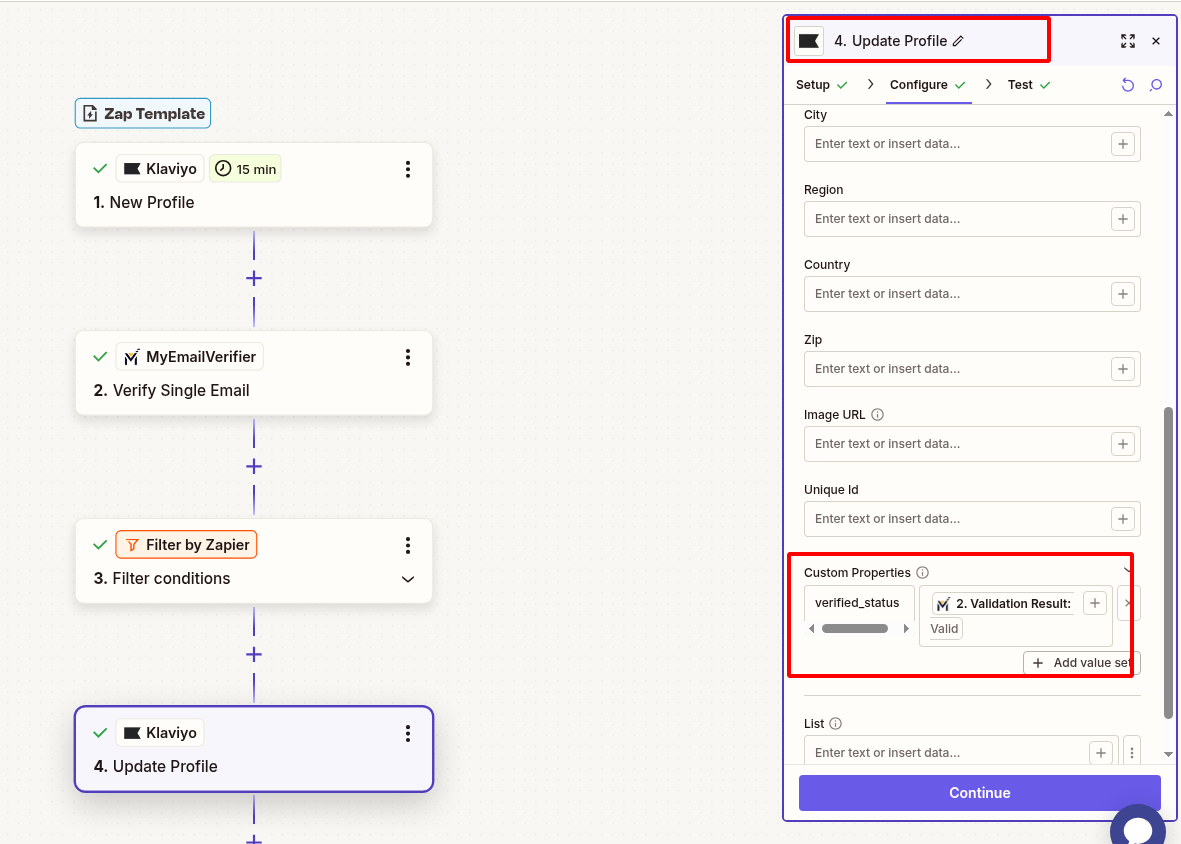Open three-dot menu on New Profile step
The height and width of the screenshot is (844, 1181).
(x=408, y=169)
